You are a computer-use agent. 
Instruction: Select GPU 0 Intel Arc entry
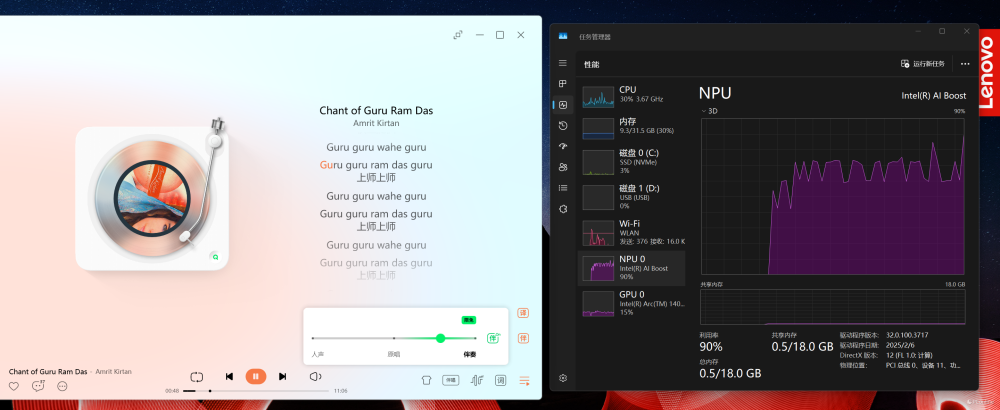[631, 304]
